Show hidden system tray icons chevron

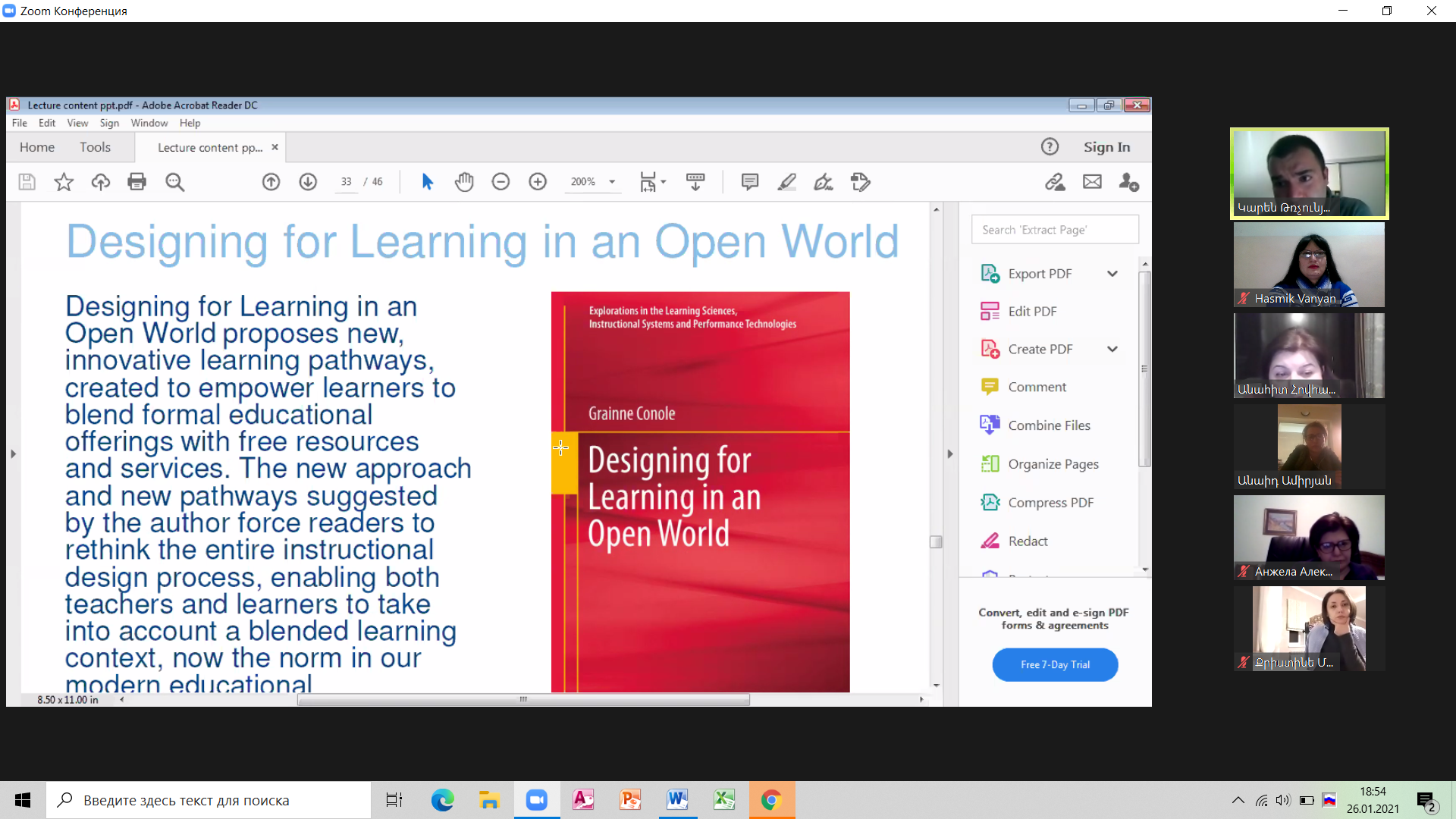coord(1238,800)
